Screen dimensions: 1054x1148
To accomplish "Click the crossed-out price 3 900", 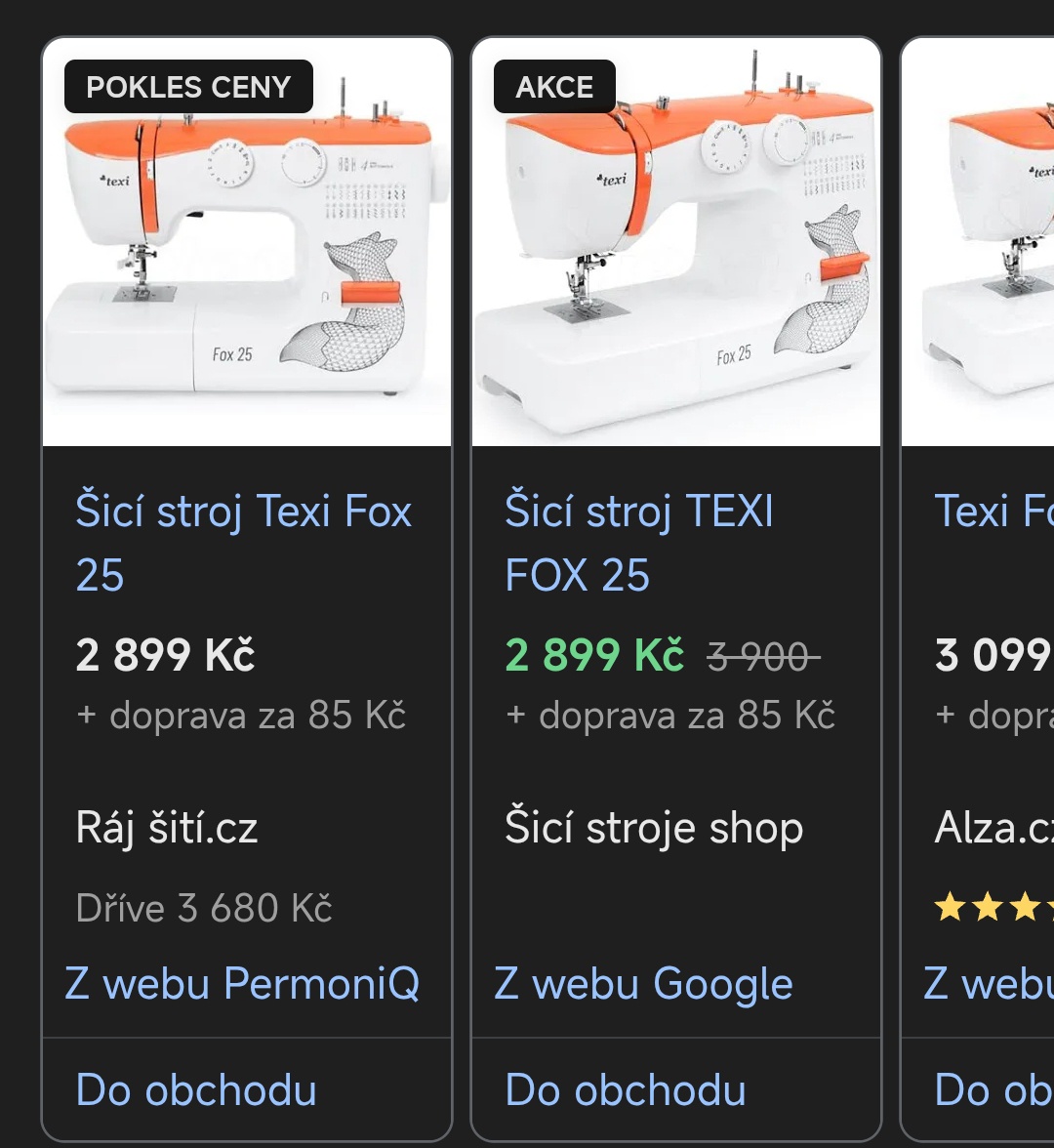I will pos(764,655).
